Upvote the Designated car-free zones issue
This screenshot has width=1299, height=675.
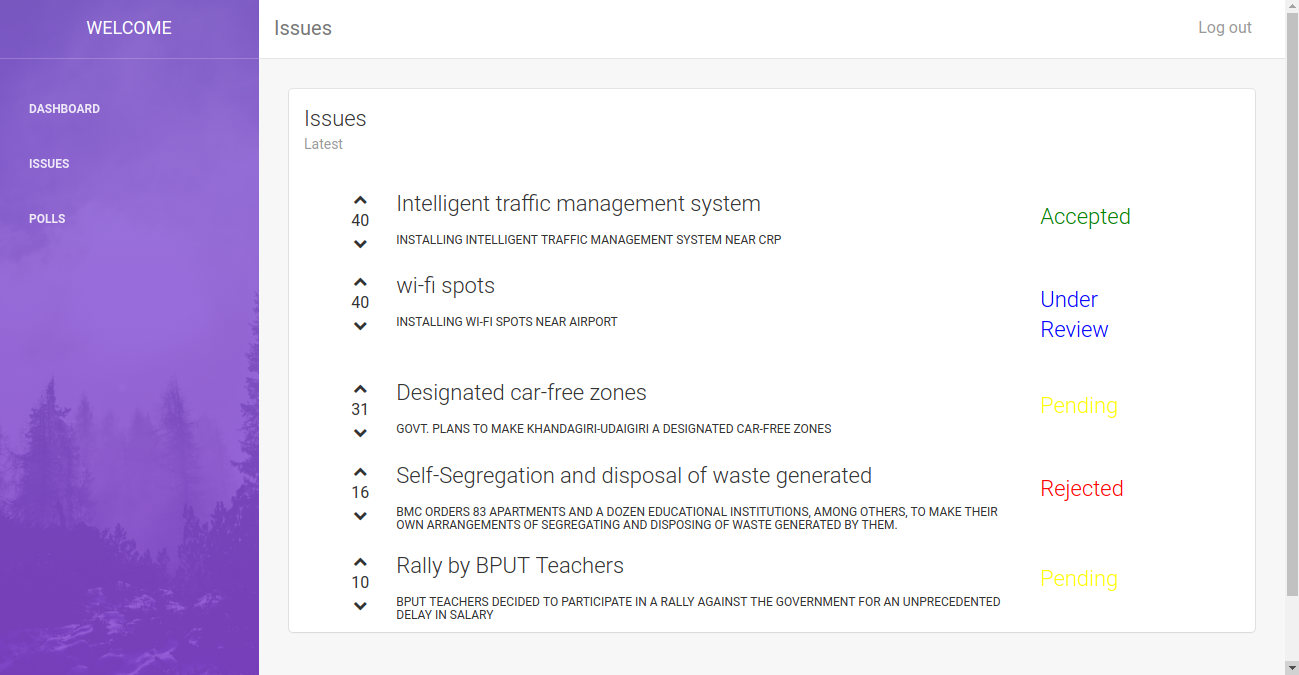[x=360, y=390]
